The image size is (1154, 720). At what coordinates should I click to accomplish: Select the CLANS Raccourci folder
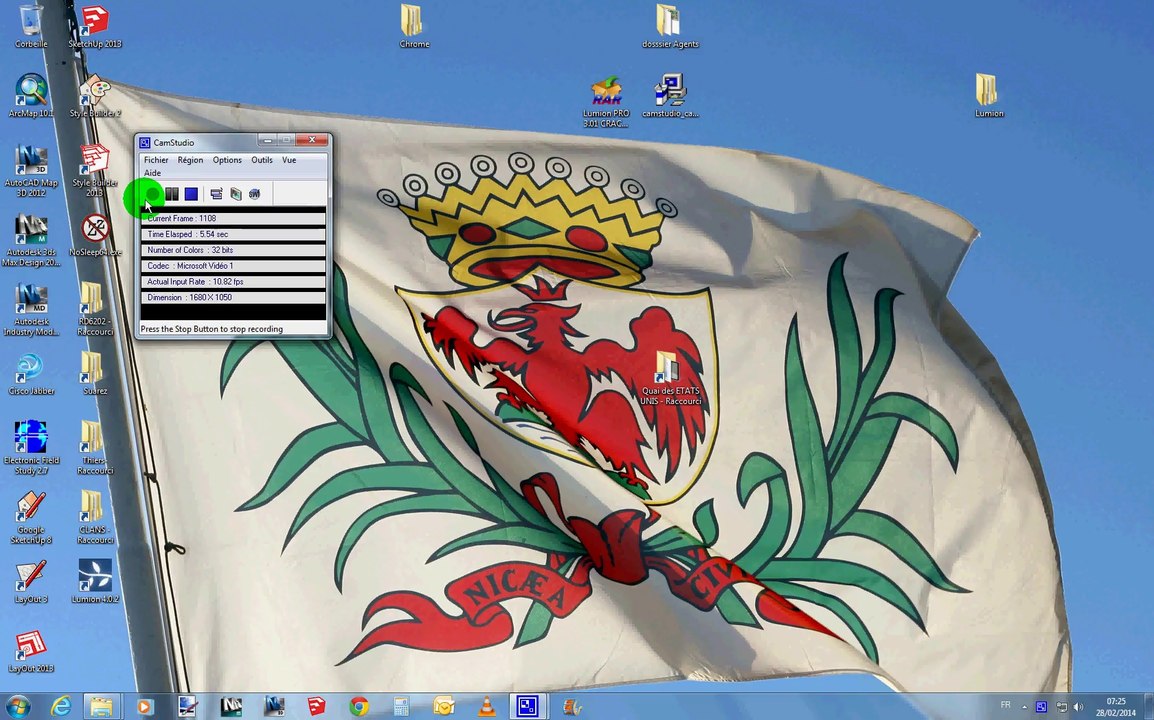pos(95,518)
